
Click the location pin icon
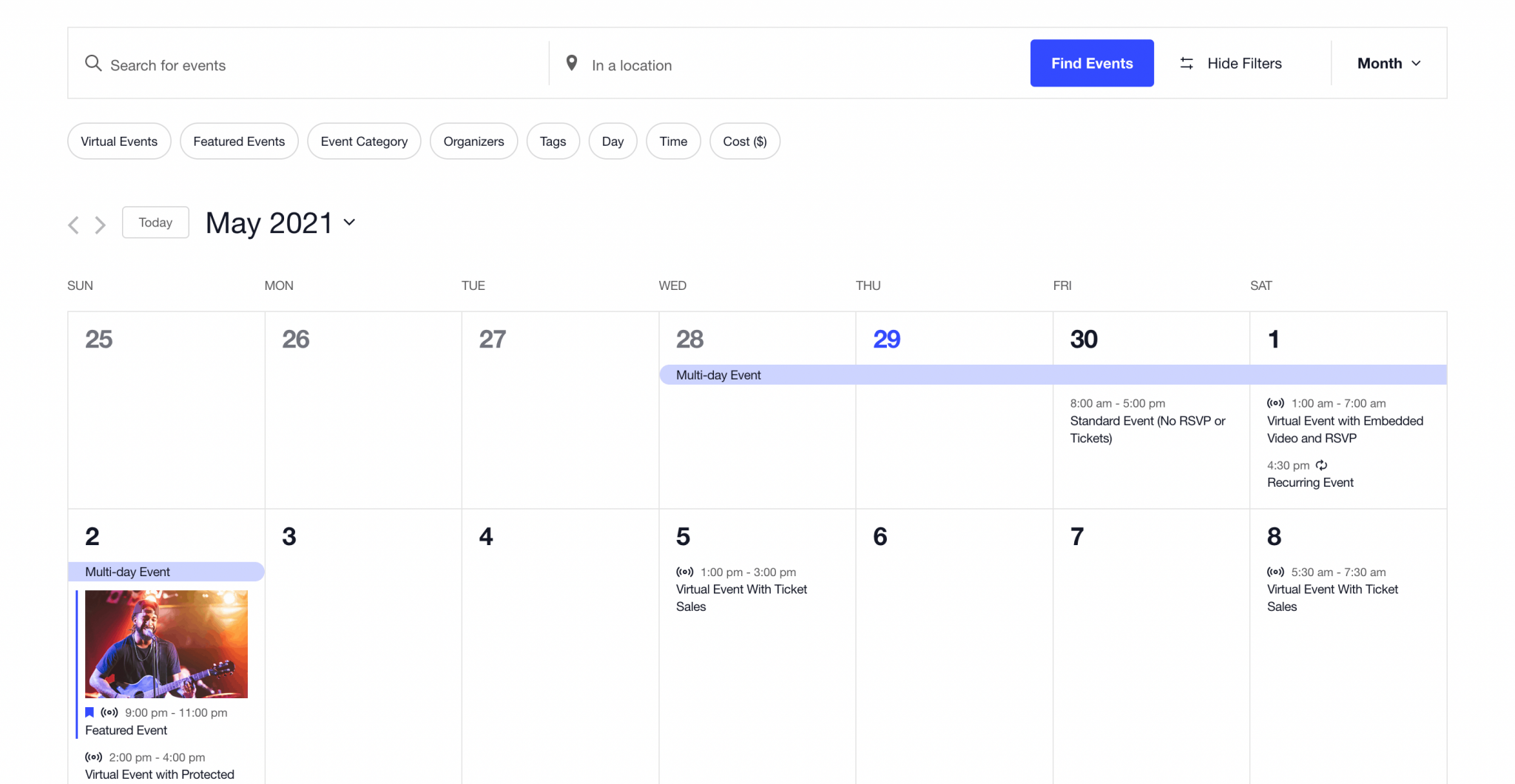[x=572, y=63]
